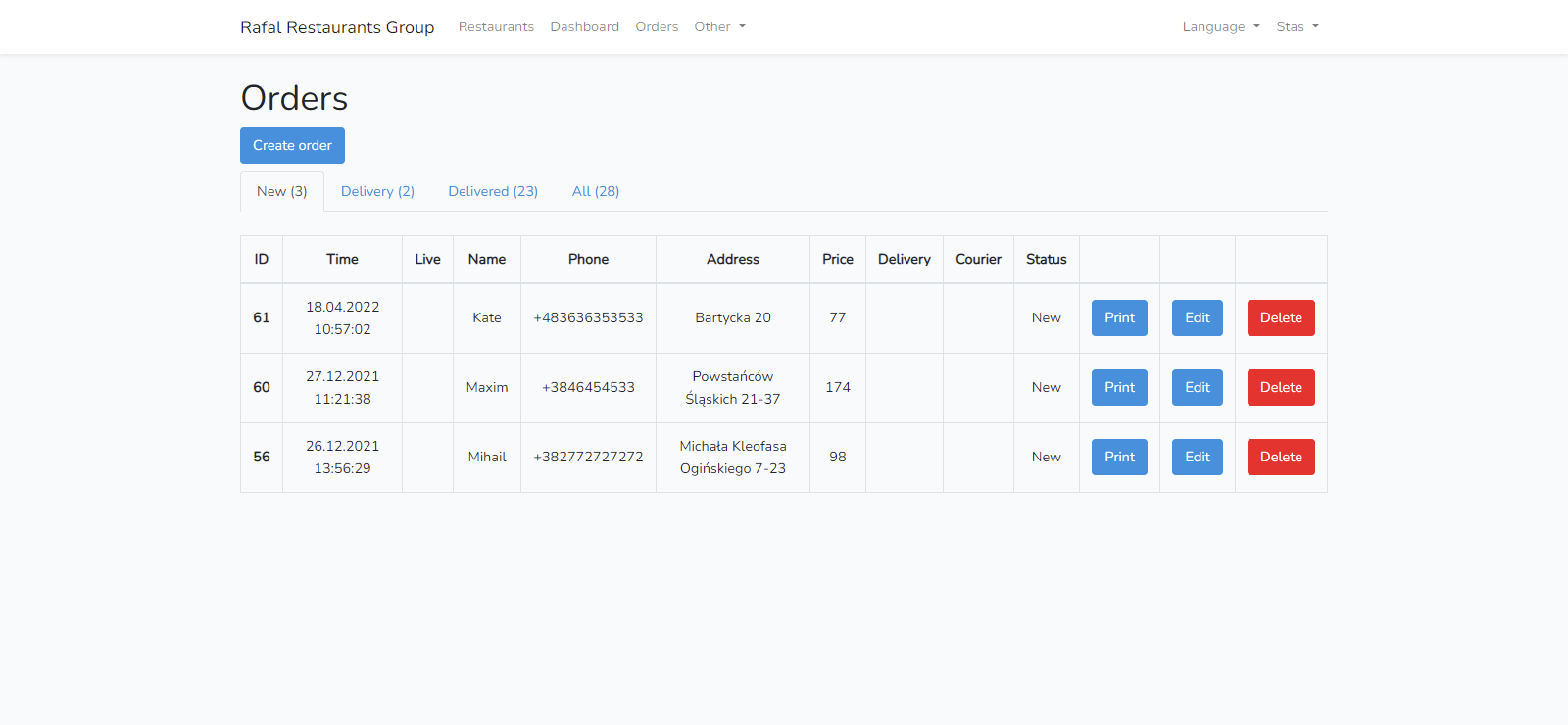This screenshot has height=725, width=1568.
Task: Edit order 56 for Mihail
Action: point(1198,457)
